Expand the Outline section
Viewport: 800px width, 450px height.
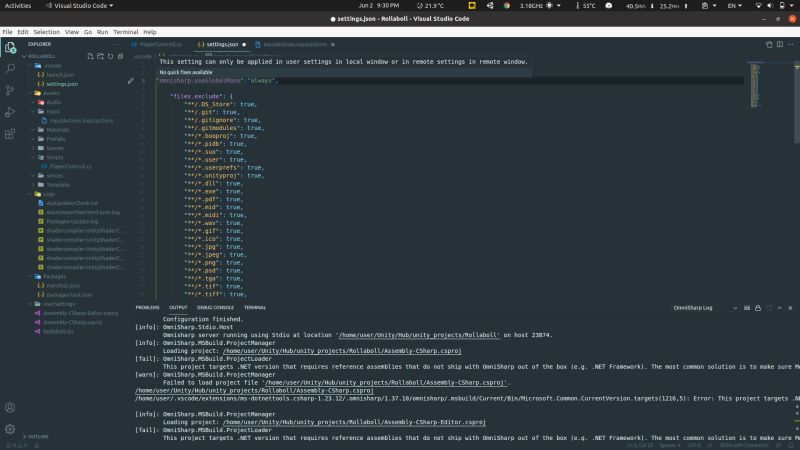click(38, 437)
